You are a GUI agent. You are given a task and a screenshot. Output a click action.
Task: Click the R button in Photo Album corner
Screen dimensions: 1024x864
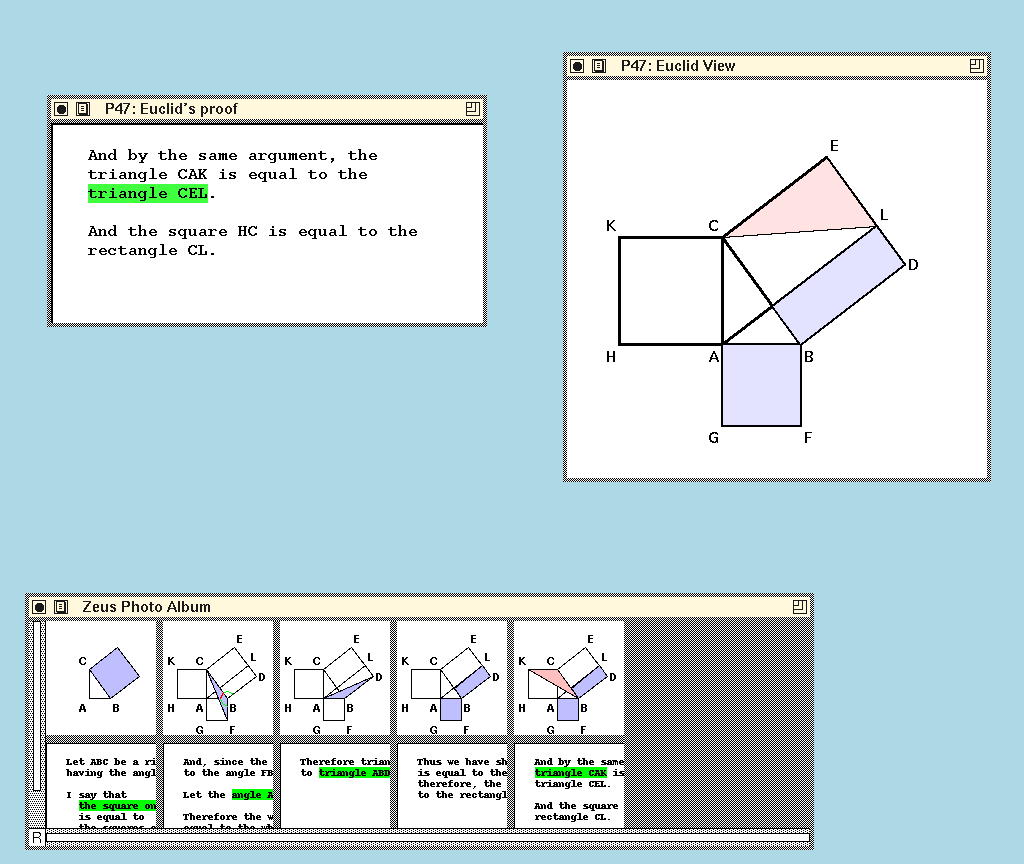click(x=37, y=838)
